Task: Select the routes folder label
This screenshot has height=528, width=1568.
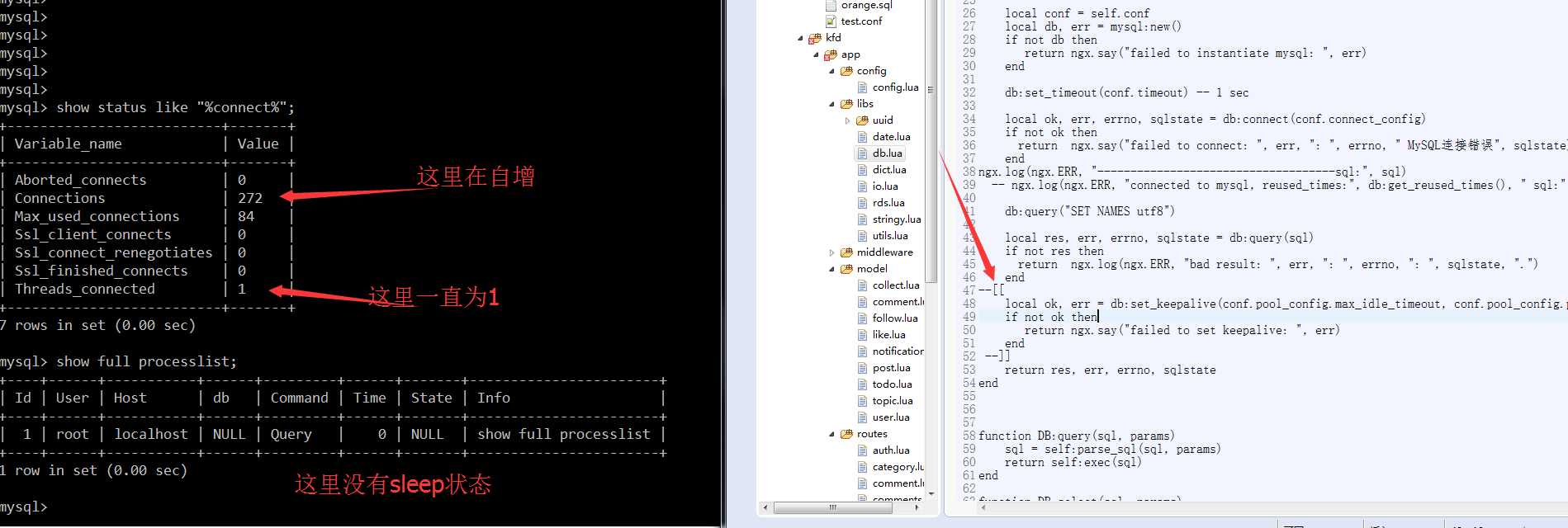Action: point(872,434)
